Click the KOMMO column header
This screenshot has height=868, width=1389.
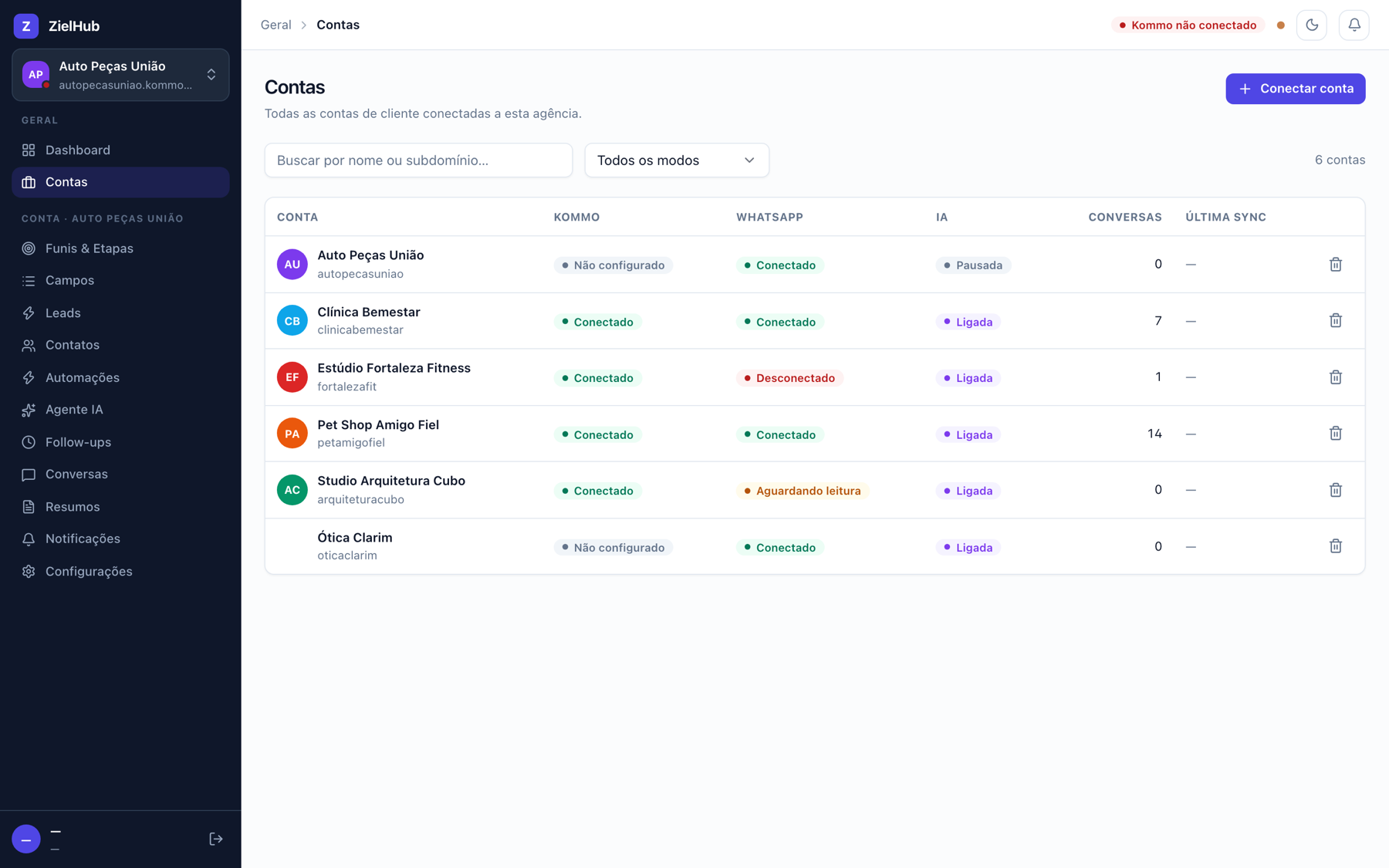[576, 218]
